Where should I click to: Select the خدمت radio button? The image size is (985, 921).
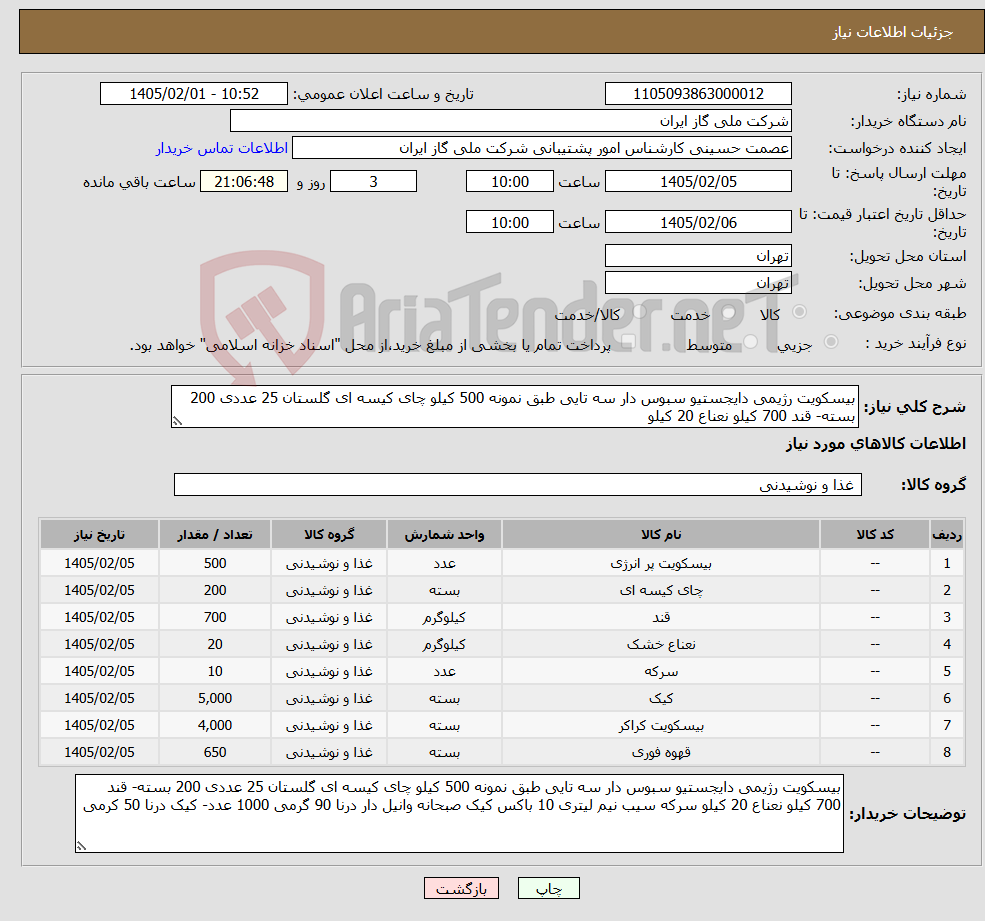(x=729, y=312)
